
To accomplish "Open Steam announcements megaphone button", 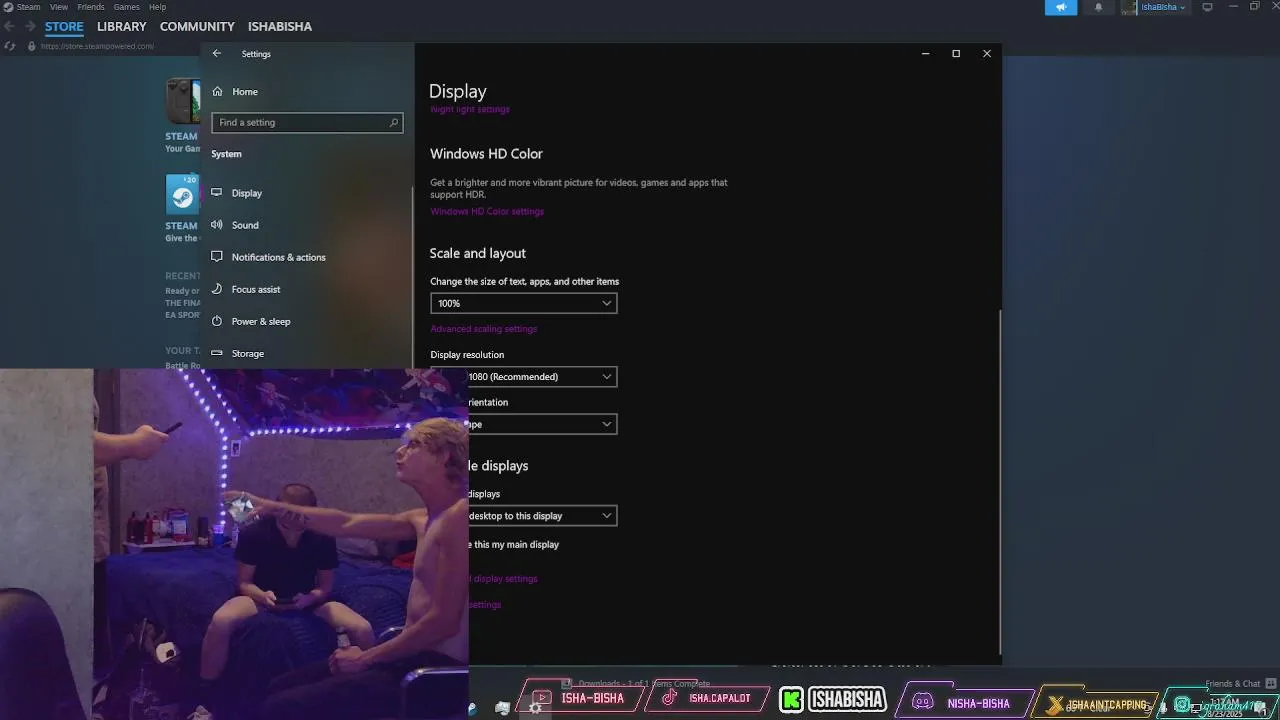I will 1061,7.
